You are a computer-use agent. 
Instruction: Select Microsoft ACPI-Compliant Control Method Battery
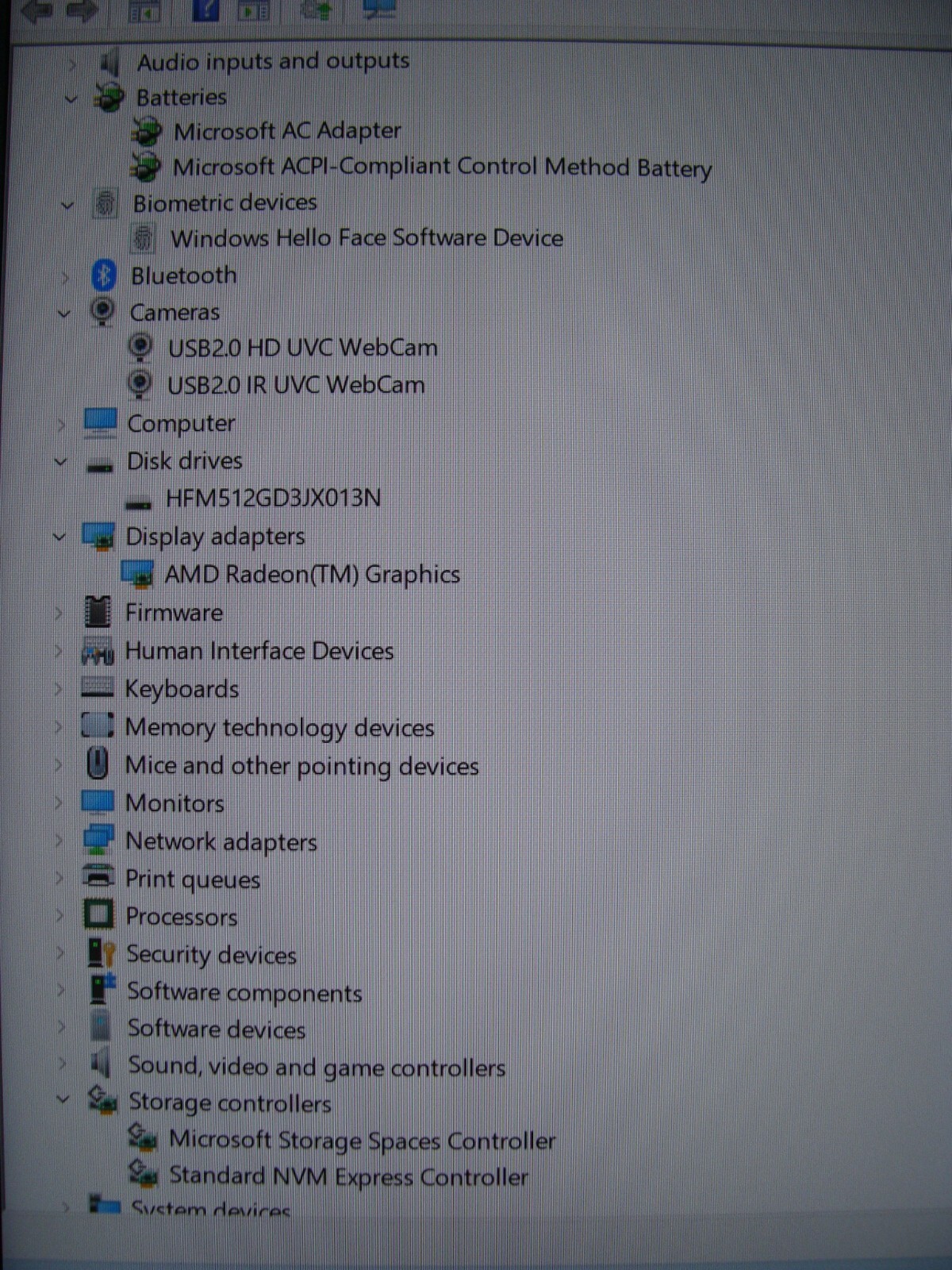click(442, 167)
